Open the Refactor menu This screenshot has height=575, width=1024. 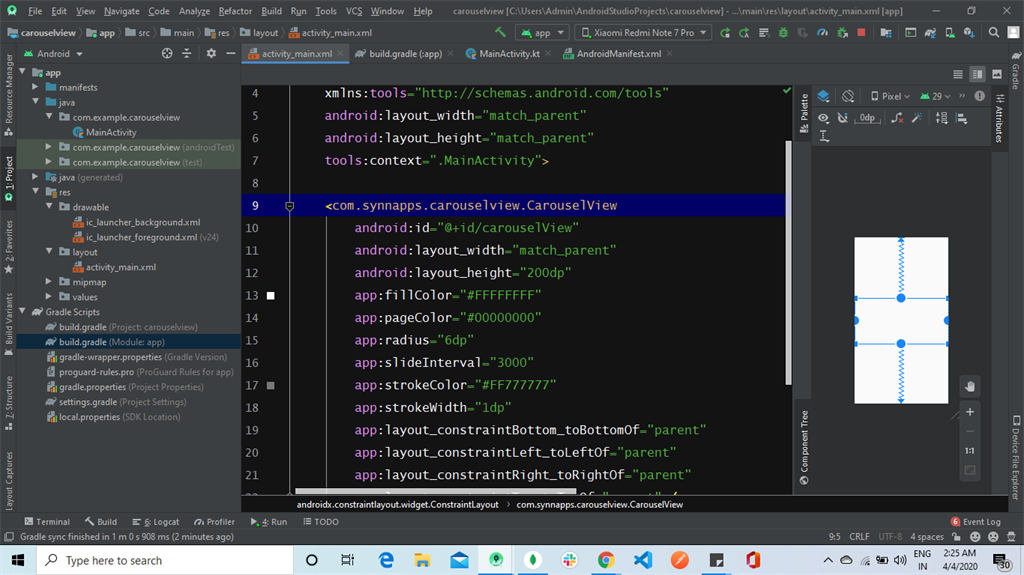point(235,11)
